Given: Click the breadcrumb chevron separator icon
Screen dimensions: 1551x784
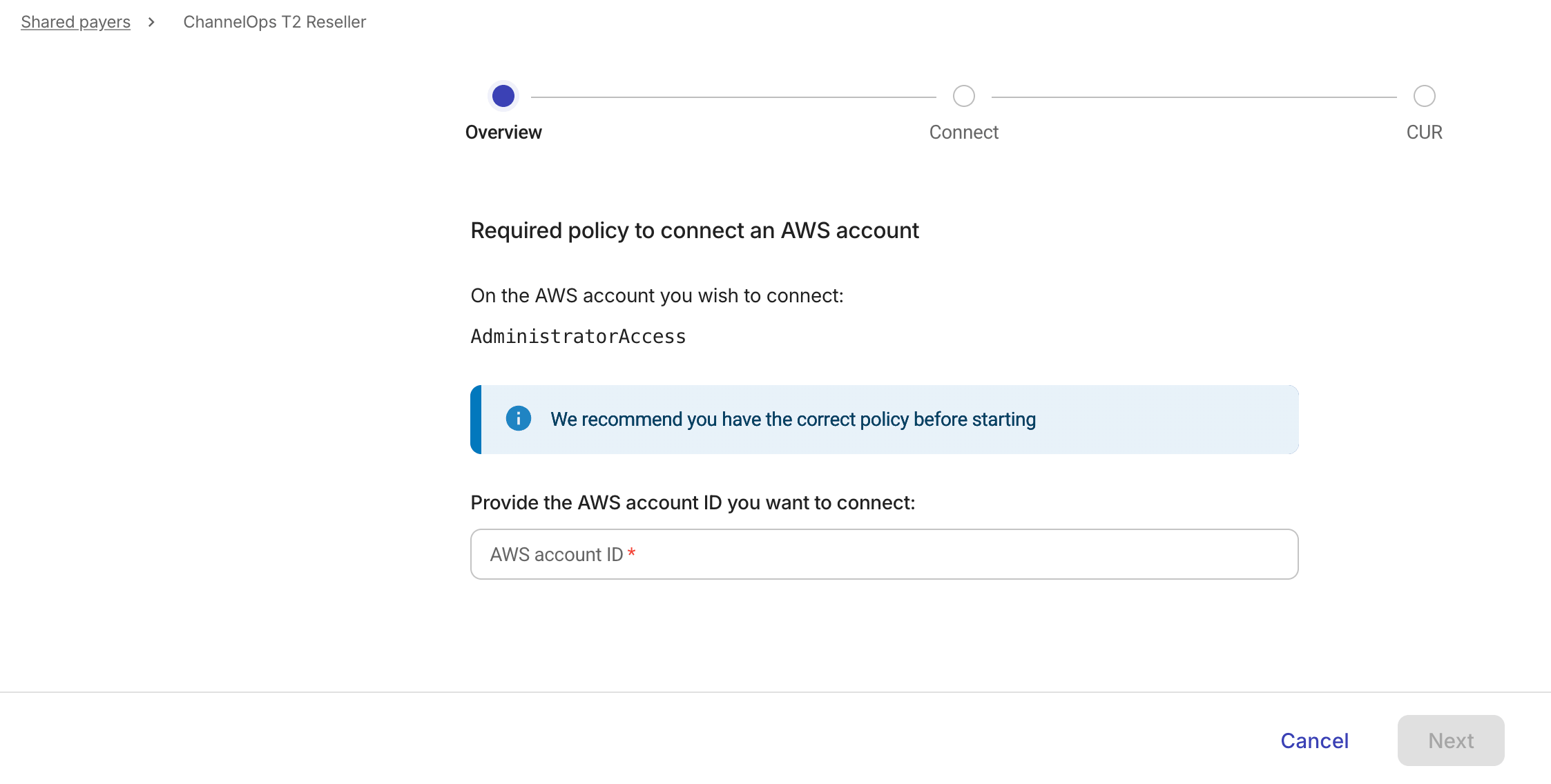Looking at the screenshot, I should pos(151,22).
